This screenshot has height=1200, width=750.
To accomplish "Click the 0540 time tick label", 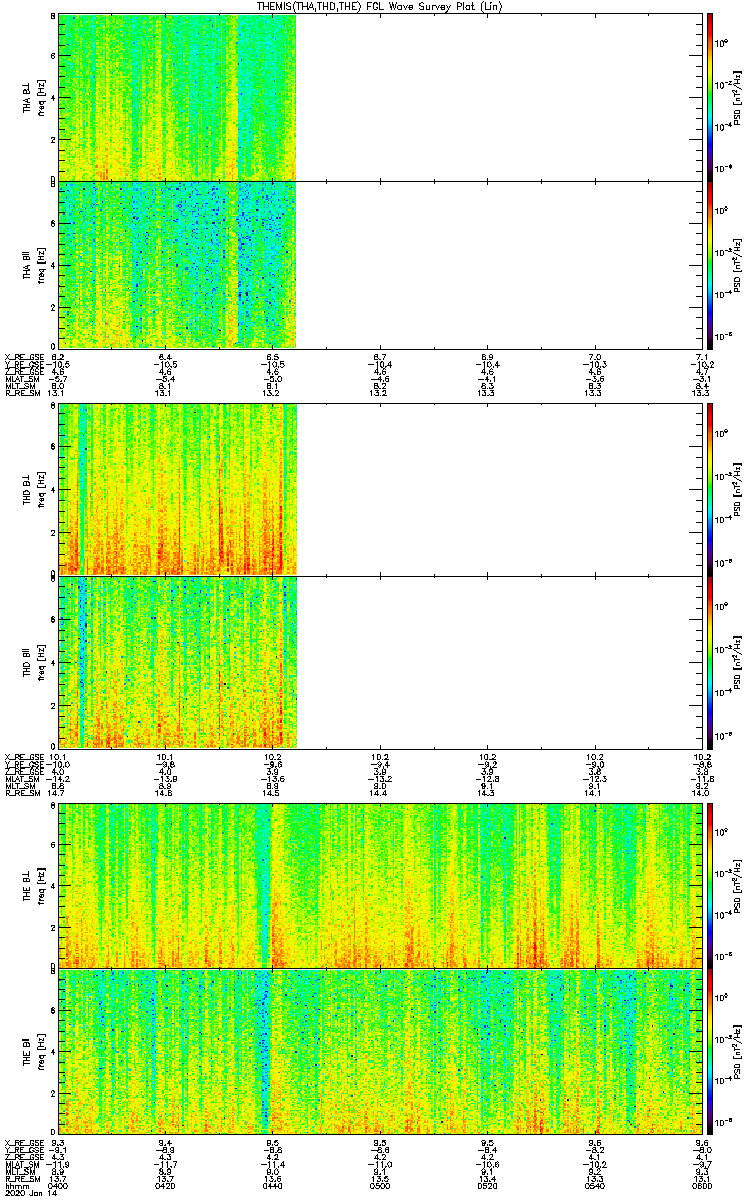I will tap(595, 1184).
